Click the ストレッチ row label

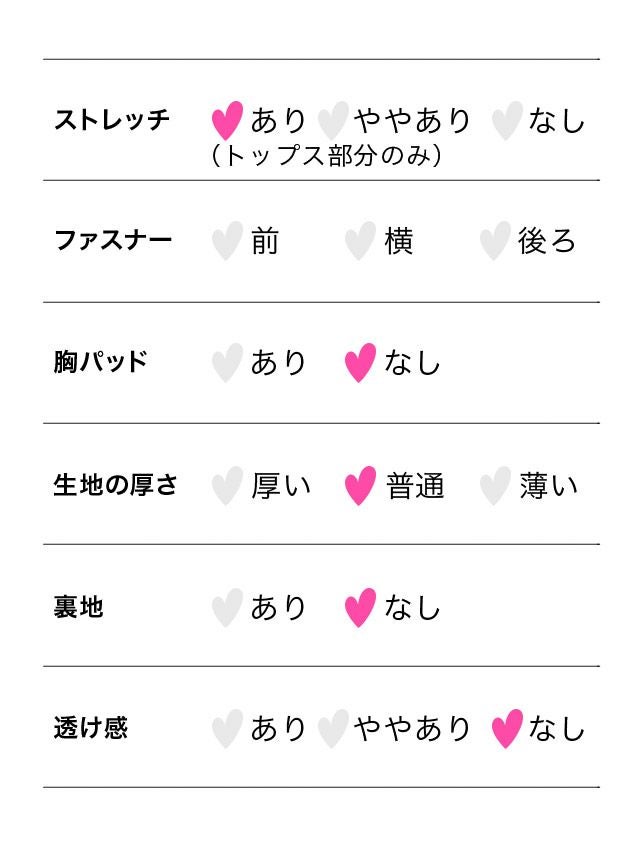click(x=112, y=121)
